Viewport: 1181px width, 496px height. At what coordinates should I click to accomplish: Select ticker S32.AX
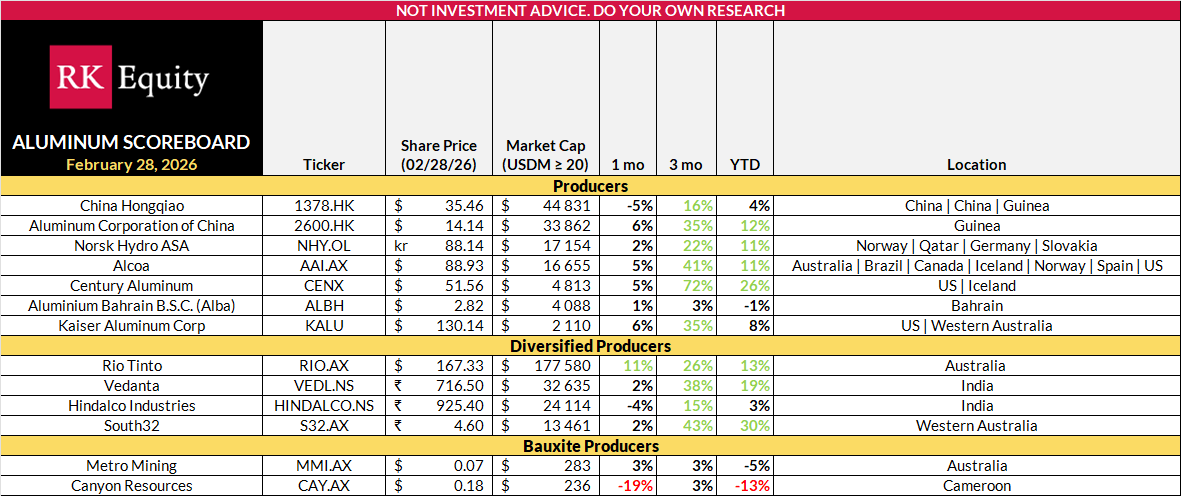(324, 426)
